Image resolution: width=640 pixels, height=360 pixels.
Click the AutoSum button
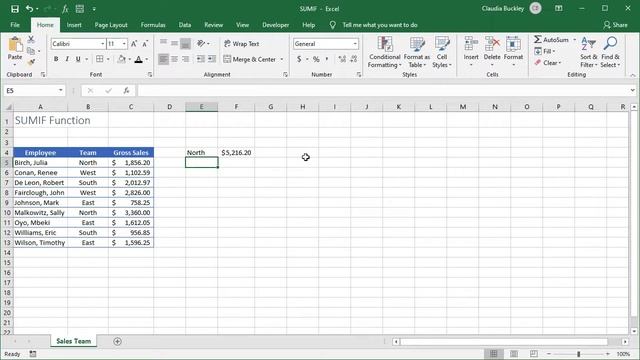point(552,40)
